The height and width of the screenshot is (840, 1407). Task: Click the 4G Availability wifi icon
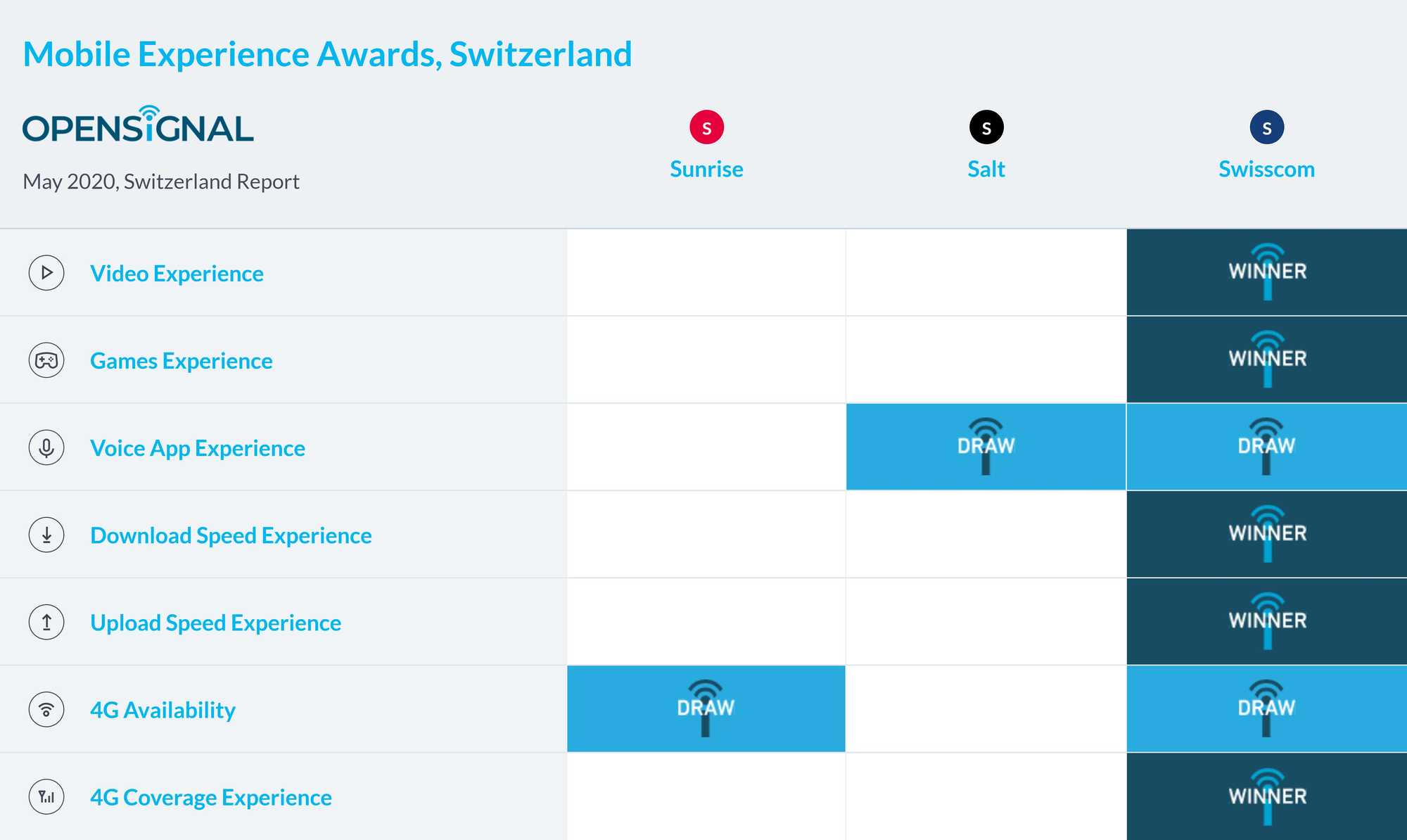click(46, 709)
